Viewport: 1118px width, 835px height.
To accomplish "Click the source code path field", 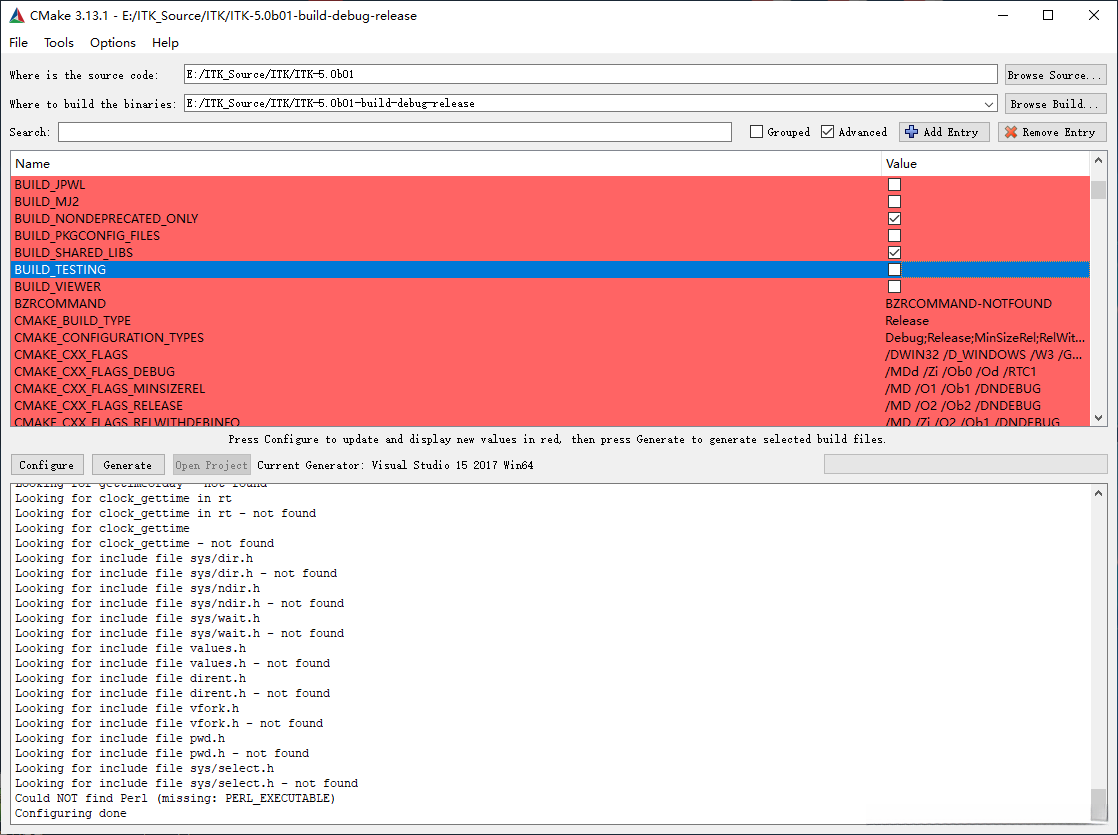I will (x=590, y=74).
